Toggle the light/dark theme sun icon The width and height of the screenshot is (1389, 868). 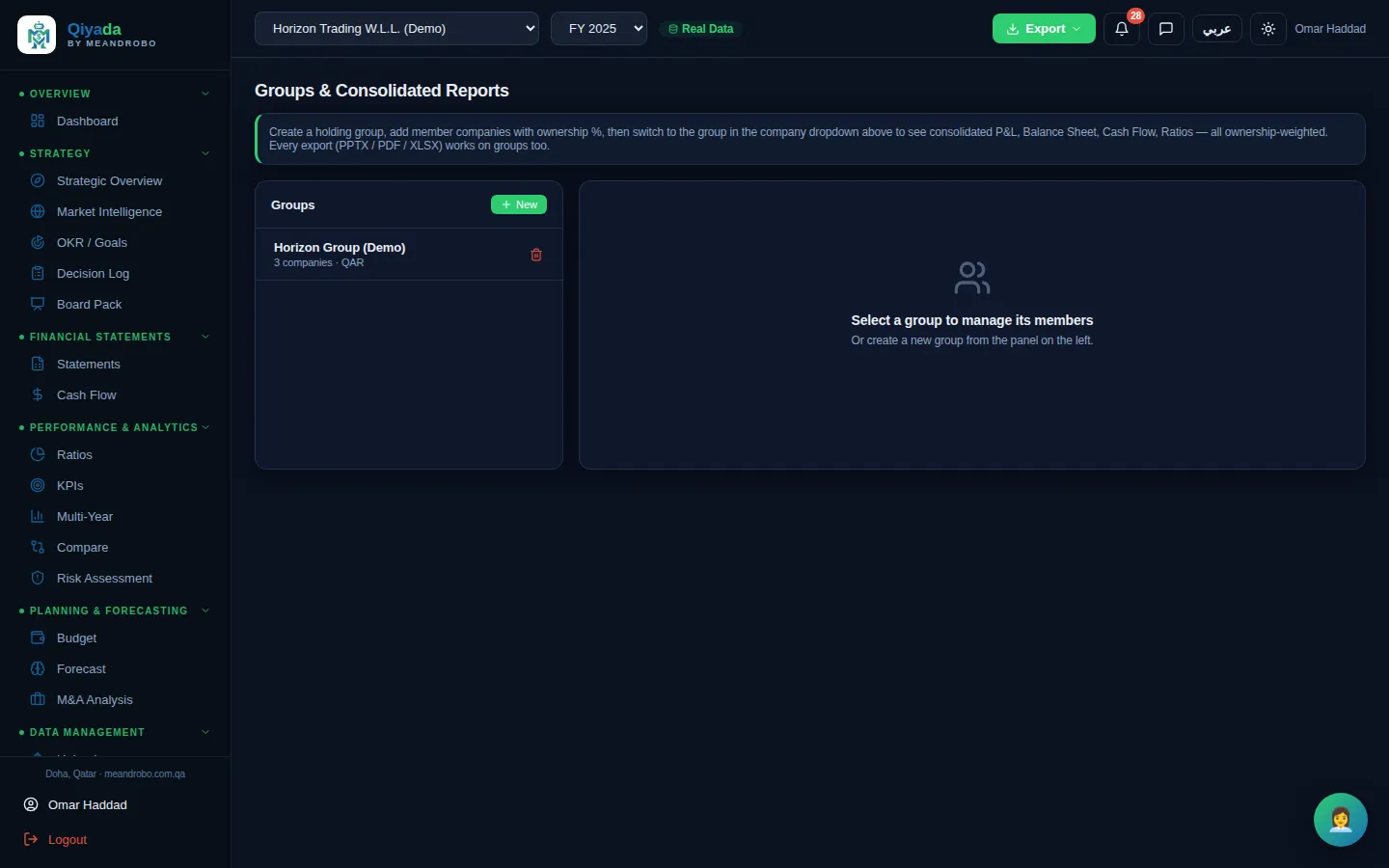[1268, 29]
